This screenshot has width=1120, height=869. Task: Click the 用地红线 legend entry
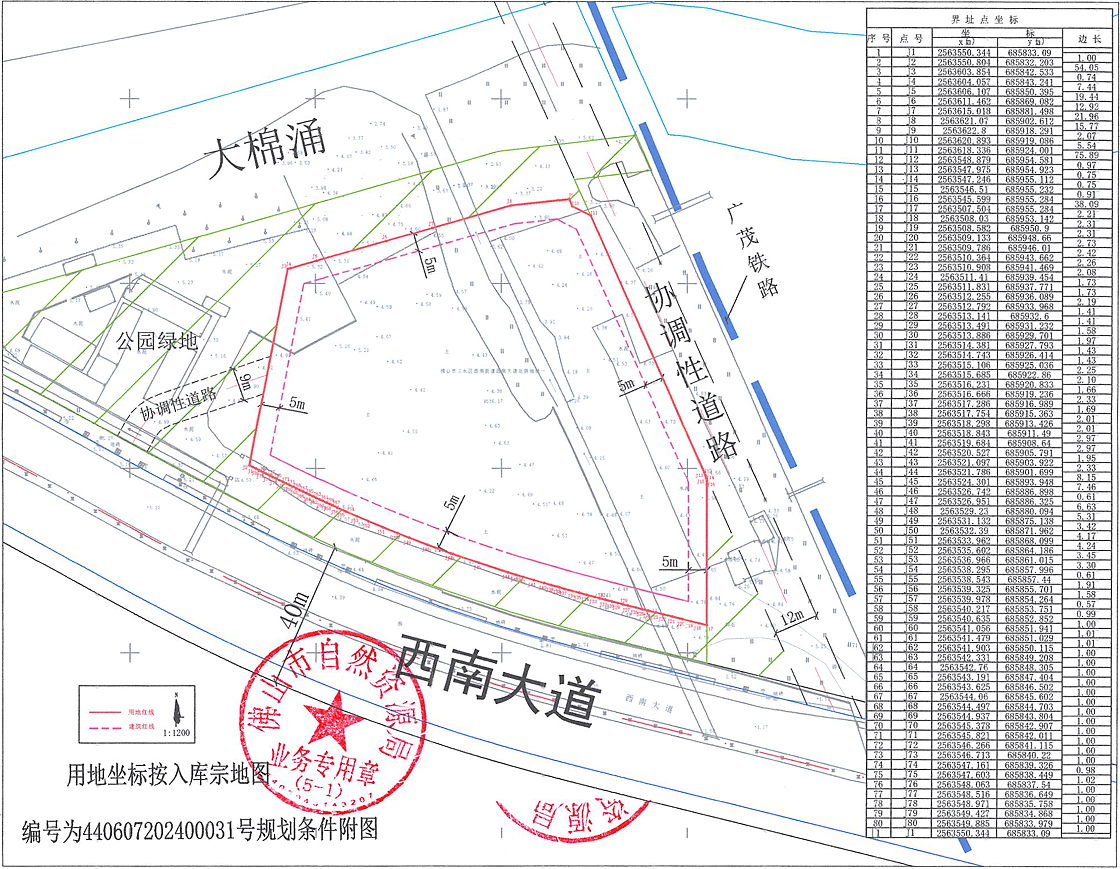click(140, 713)
